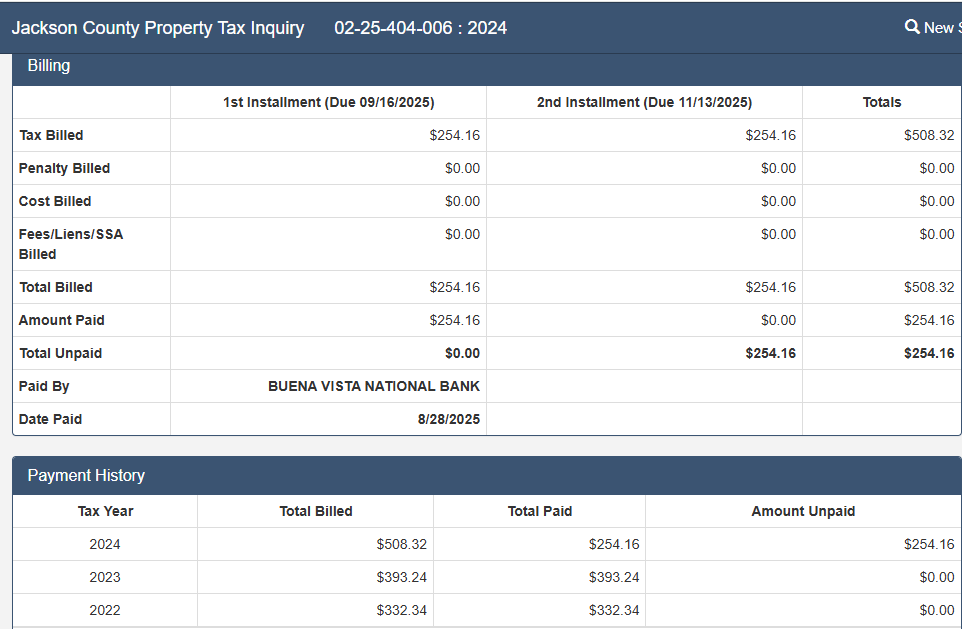Select tax year 2024 in Payment History

click(x=105, y=544)
